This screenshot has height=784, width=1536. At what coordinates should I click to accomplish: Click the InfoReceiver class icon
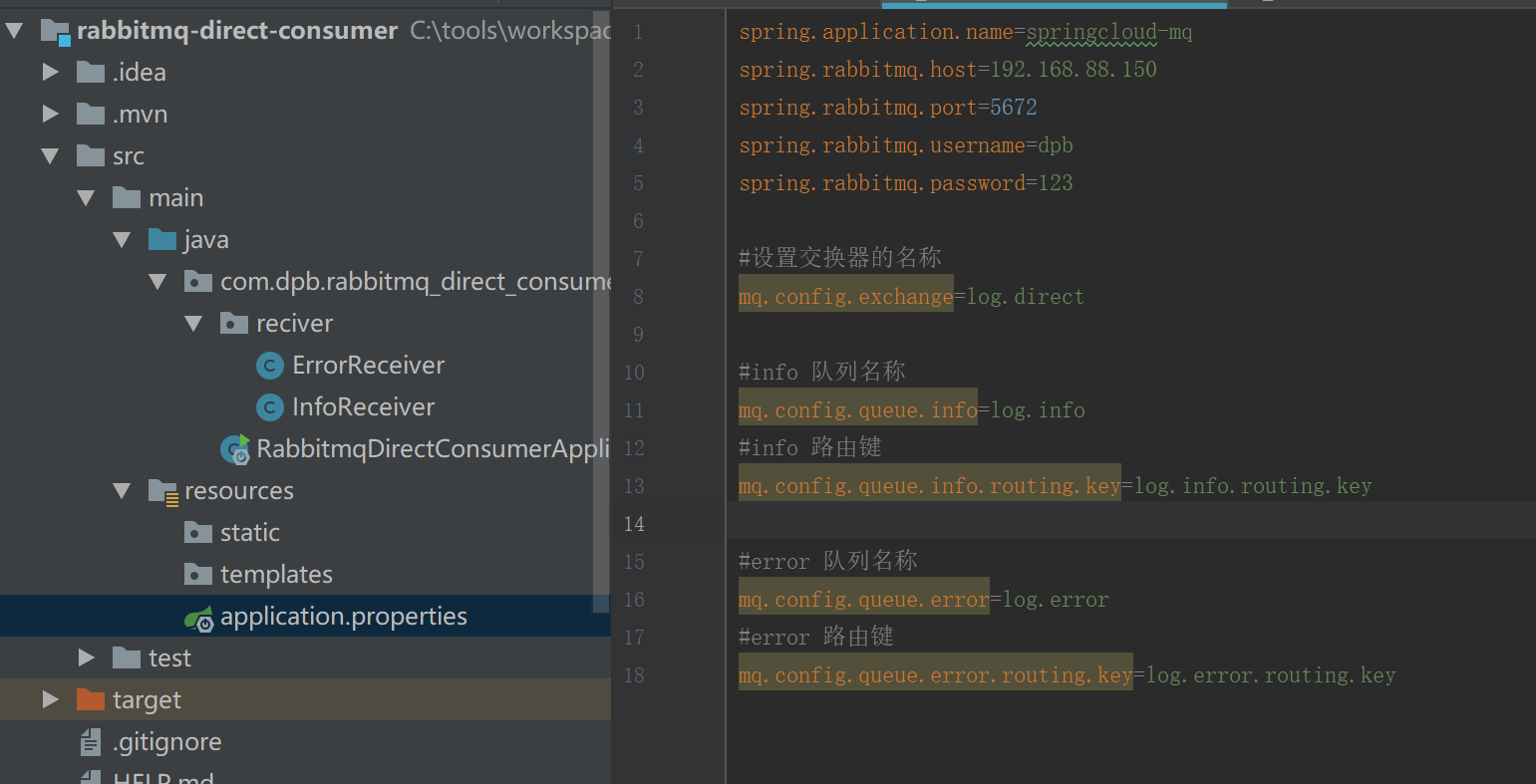(270, 407)
